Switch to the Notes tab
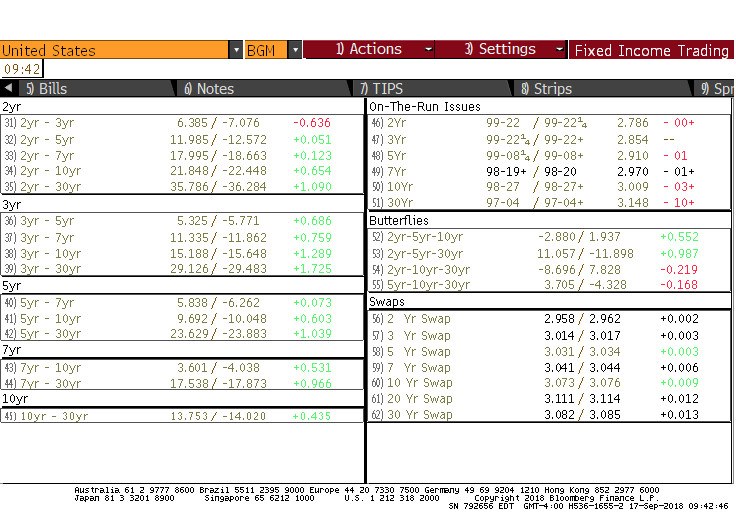Viewport: 736px width, 529px height. (263, 88)
